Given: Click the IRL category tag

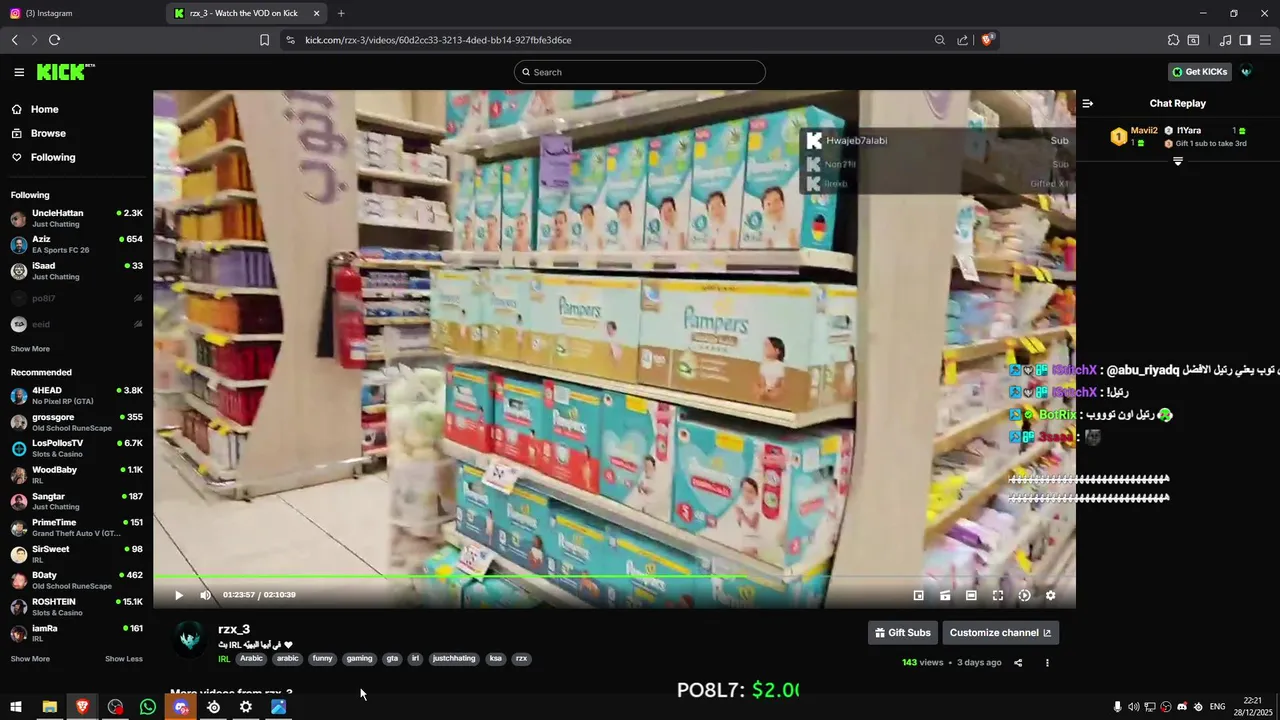Looking at the screenshot, I should coord(224,659).
